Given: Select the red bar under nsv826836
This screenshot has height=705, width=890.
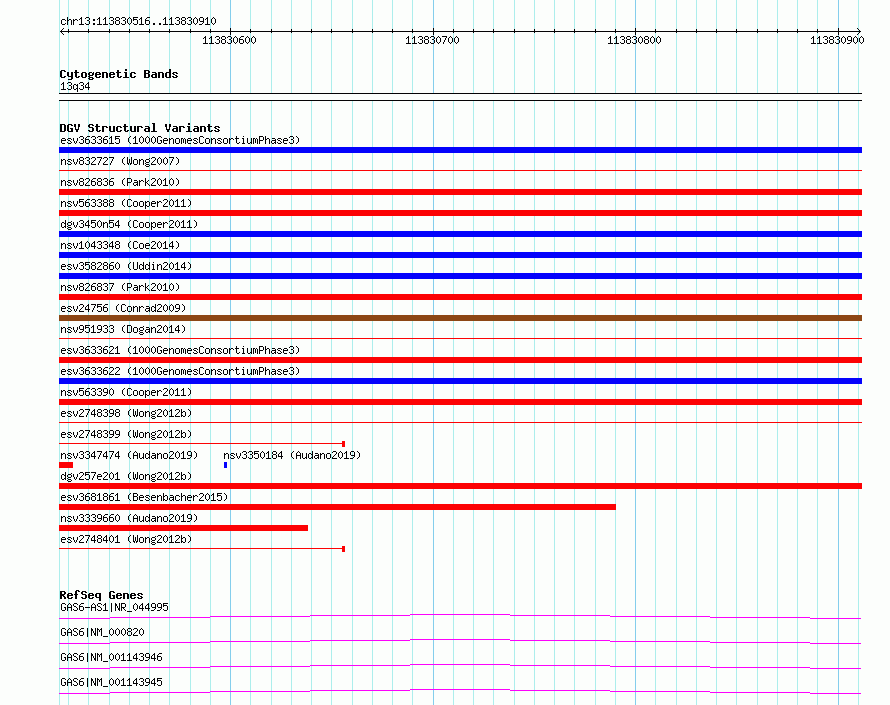Looking at the screenshot, I should (x=460, y=192).
